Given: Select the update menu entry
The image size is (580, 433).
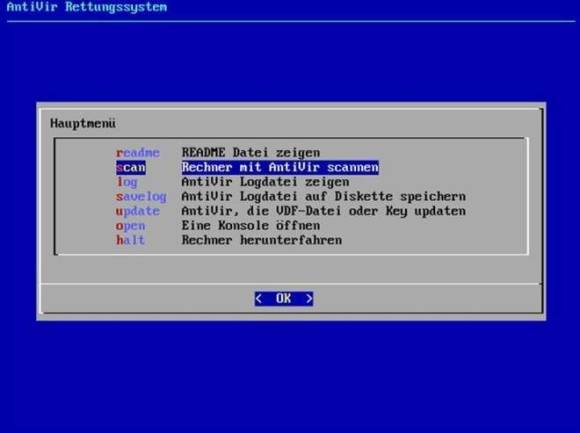Looking at the screenshot, I should point(138,211).
